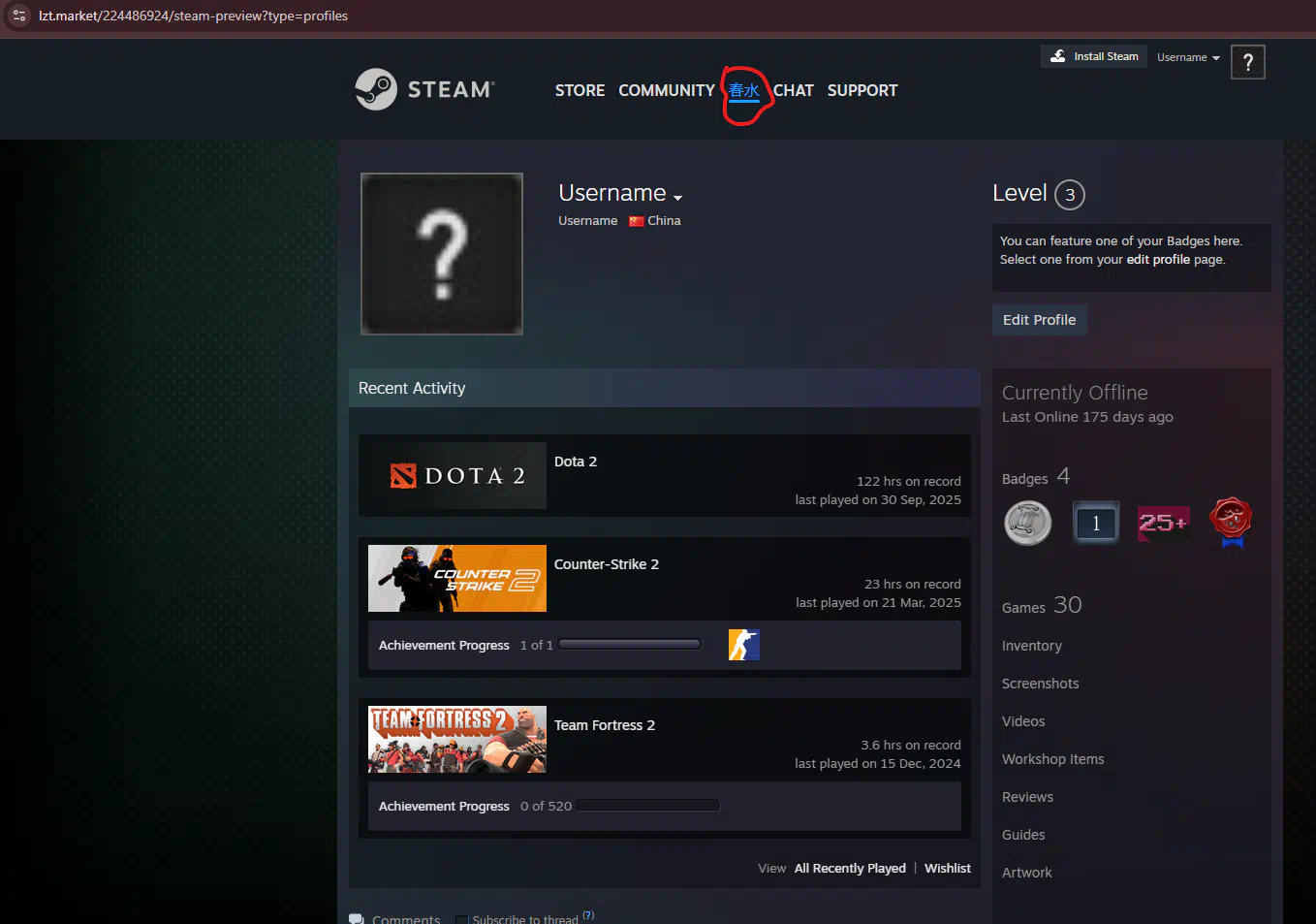Open the Dota 2 game banner

pyautogui.click(x=457, y=476)
